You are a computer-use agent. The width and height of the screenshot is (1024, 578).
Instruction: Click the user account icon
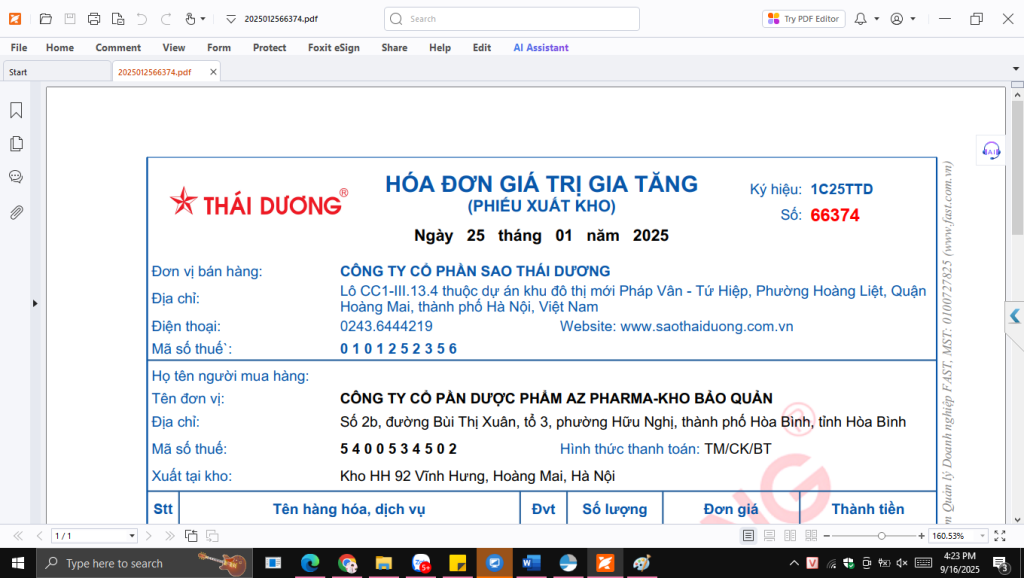click(x=897, y=19)
